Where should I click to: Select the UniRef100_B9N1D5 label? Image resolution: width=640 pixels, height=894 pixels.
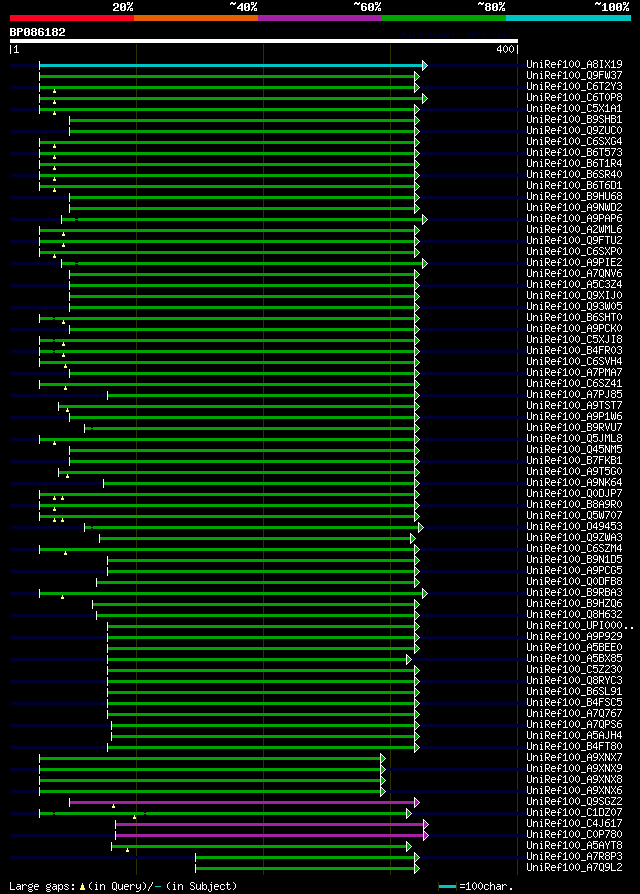click(x=574, y=559)
